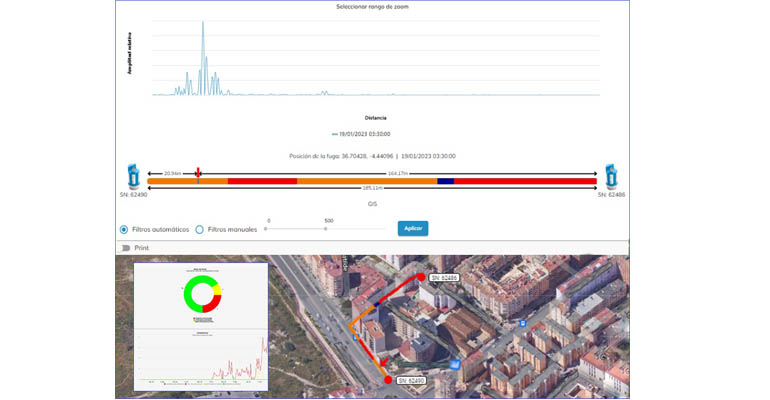This screenshot has height=400, width=770.
Task: Click the left sensor icon SN: 62490
Action: coord(133,176)
